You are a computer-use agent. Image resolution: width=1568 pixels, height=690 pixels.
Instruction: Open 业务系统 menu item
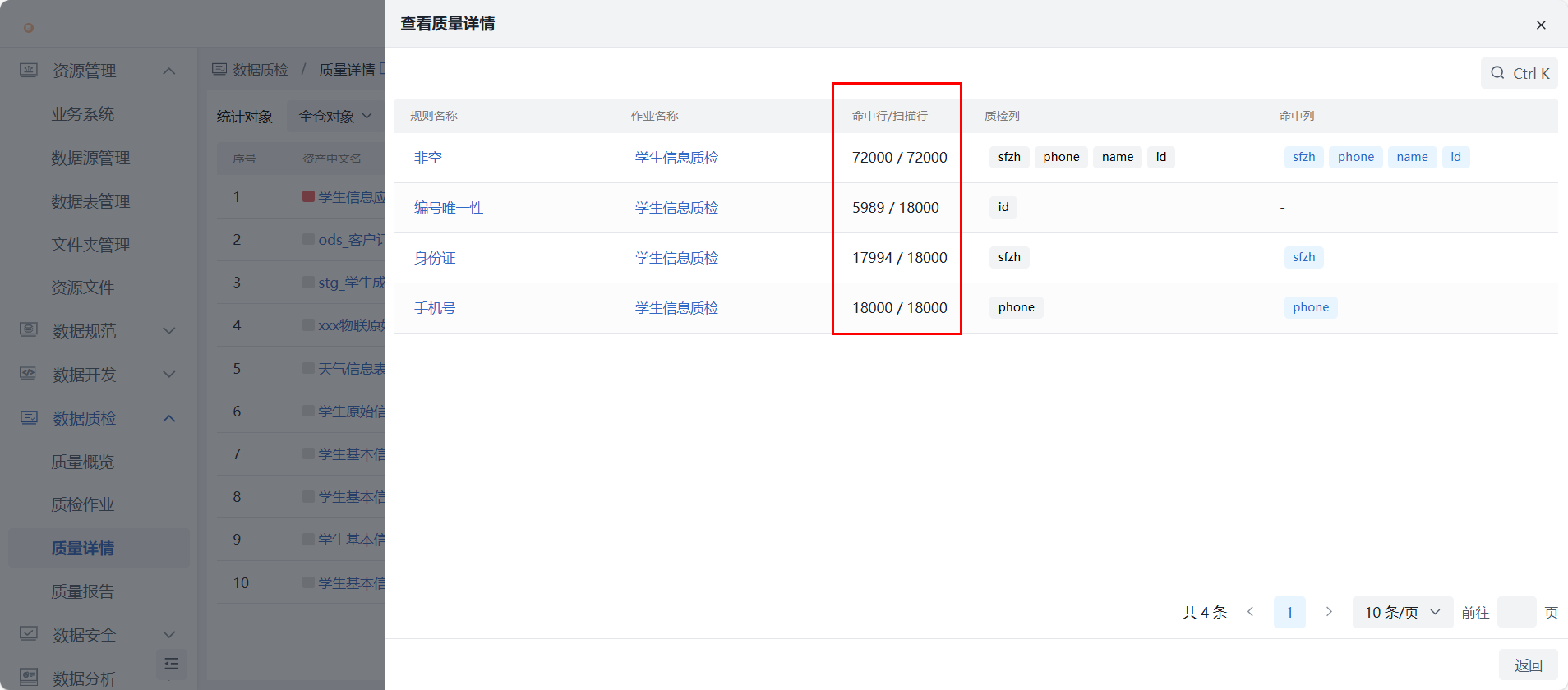click(x=83, y=114)
